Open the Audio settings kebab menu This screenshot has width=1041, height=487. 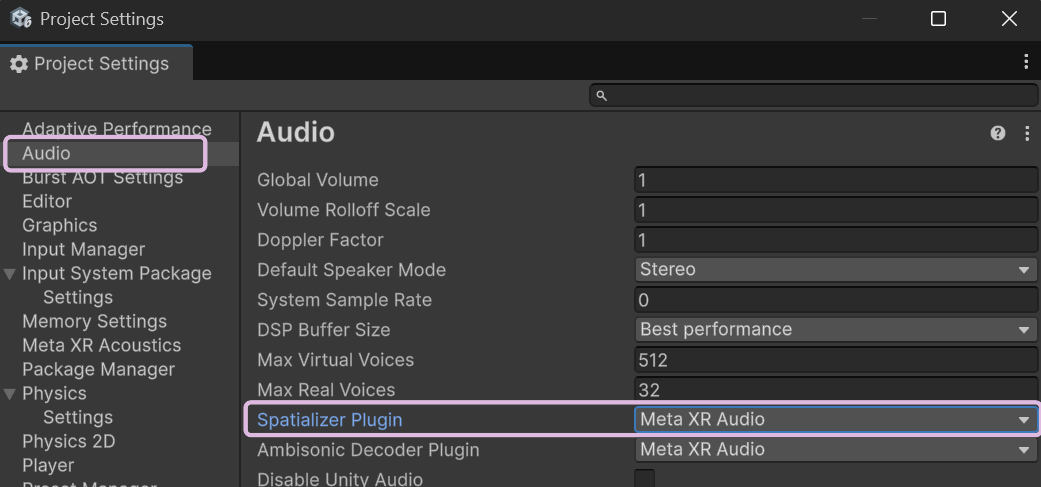1026,133
